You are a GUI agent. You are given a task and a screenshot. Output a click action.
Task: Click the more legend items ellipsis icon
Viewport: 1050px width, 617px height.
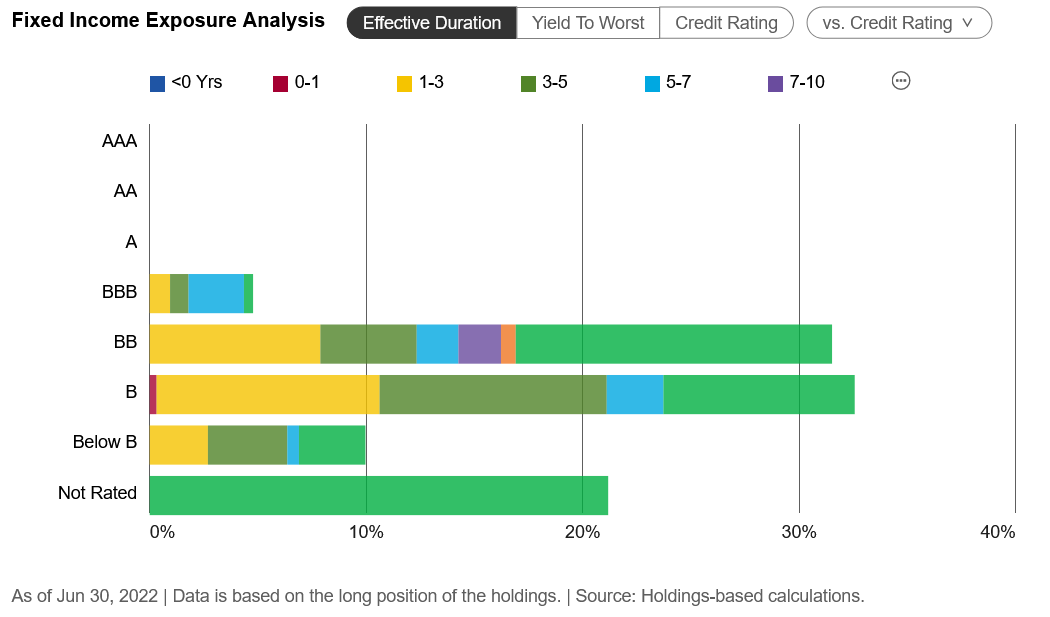(900, 82)
